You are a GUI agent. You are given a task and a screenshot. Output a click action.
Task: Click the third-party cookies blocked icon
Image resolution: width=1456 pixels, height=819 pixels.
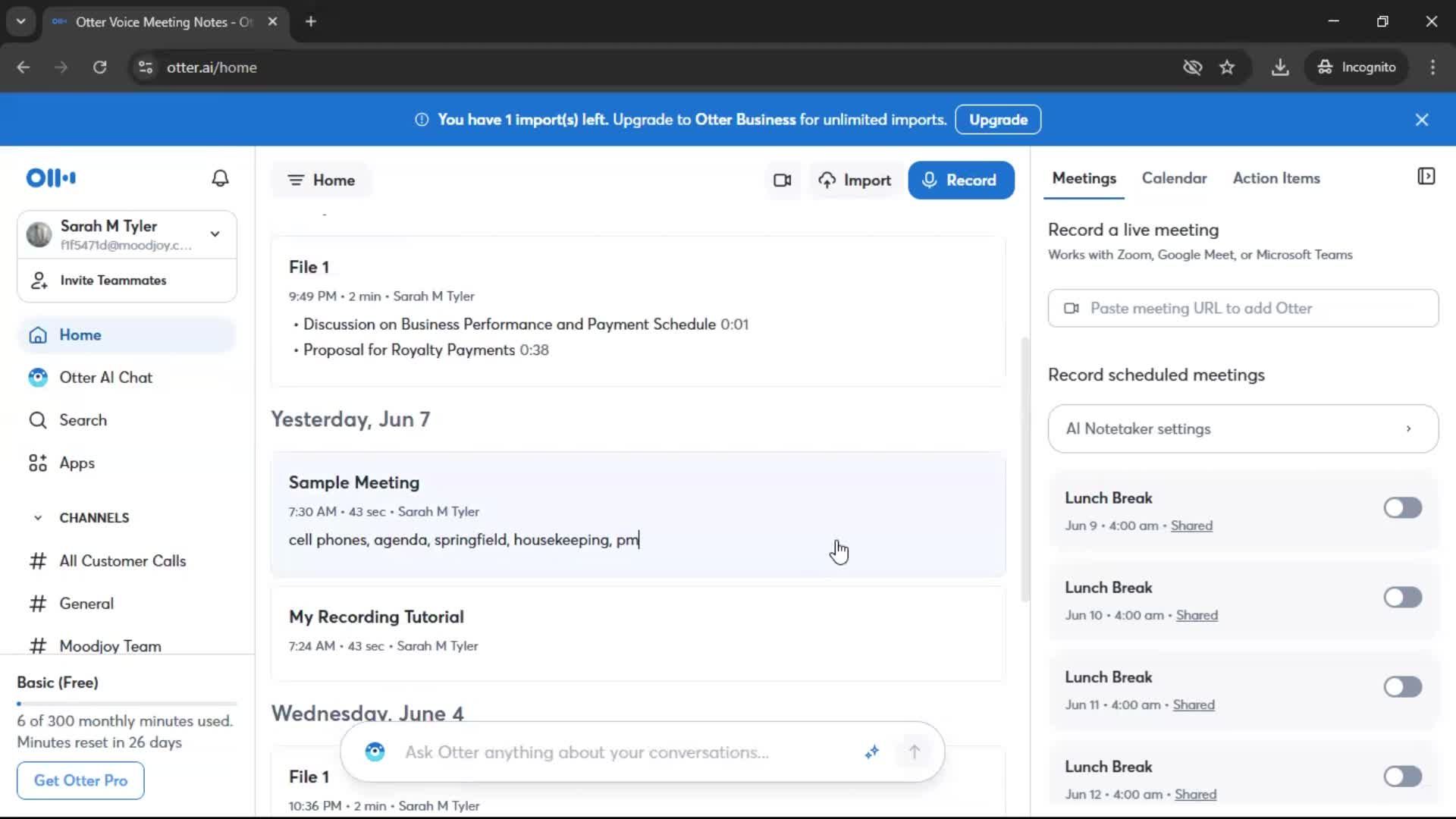click(x=1192, y=67)
